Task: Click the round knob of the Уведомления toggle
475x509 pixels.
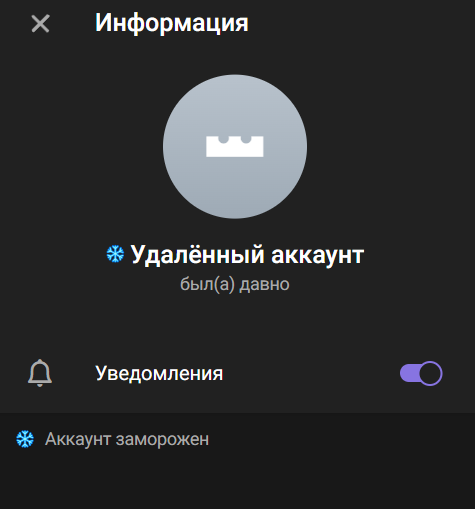Action: coord(430,373)
